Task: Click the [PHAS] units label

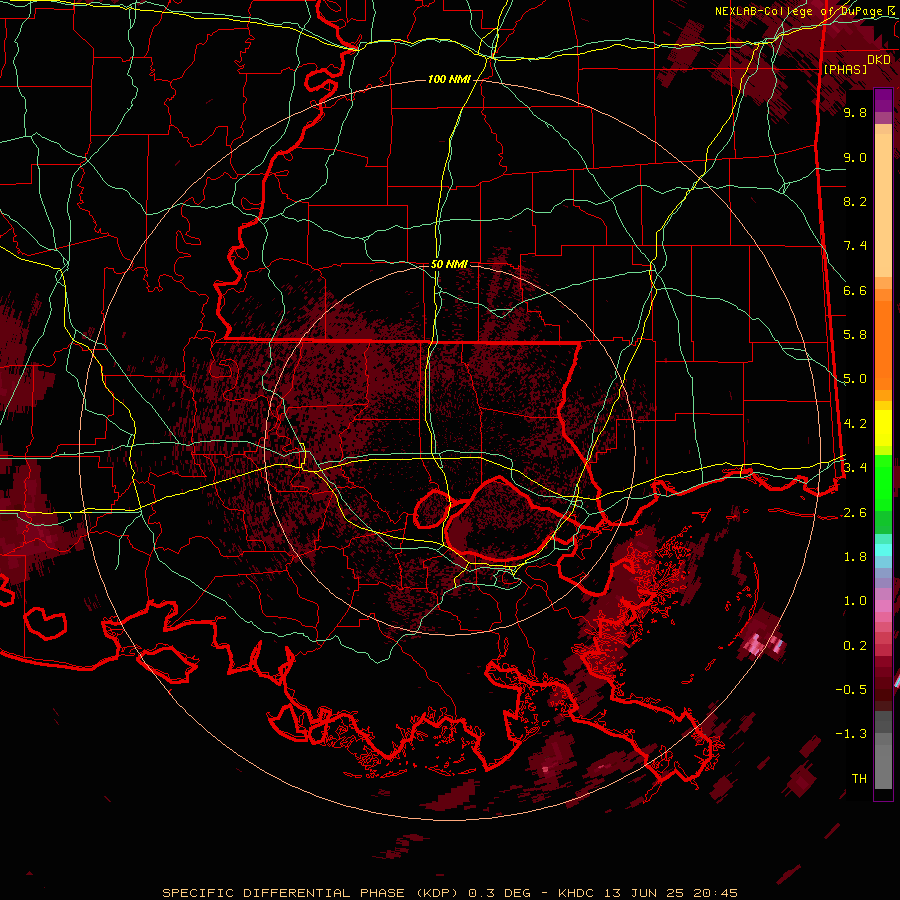Action: point(845,69)
